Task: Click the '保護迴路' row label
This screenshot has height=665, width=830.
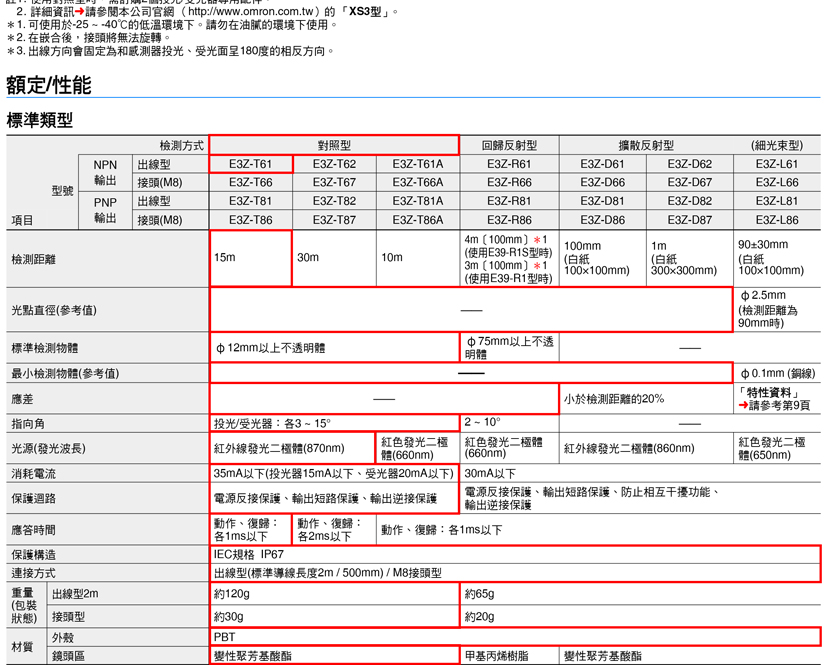Action: coord(33,499)
